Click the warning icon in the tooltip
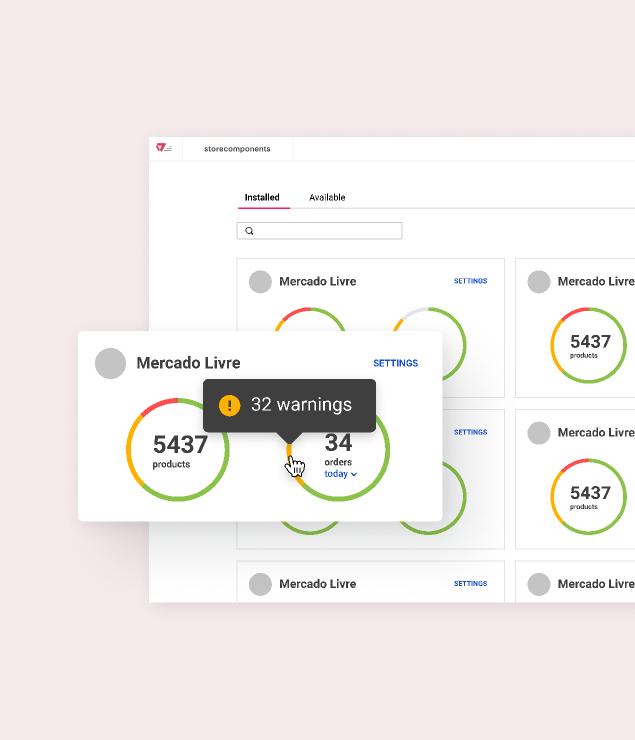This screenshot has width=635, height=740. tap(230, 405)
